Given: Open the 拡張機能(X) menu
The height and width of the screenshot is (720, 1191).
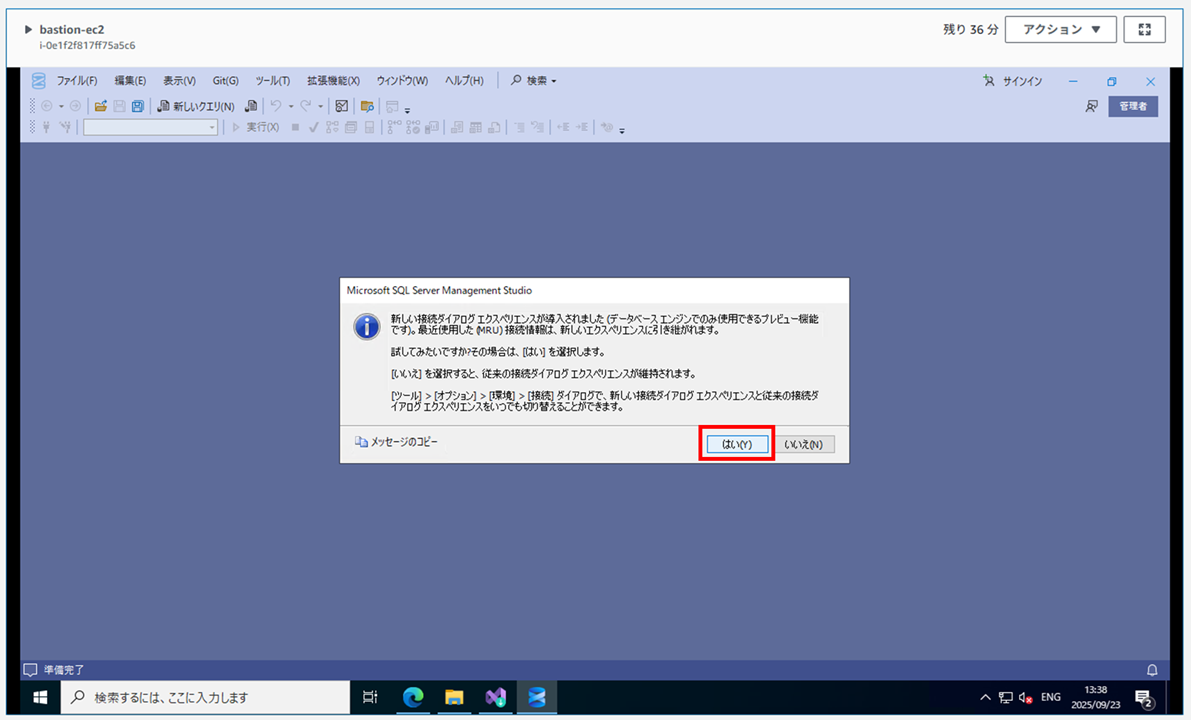Looking at the screenshot, I should [x=333, y=81].
